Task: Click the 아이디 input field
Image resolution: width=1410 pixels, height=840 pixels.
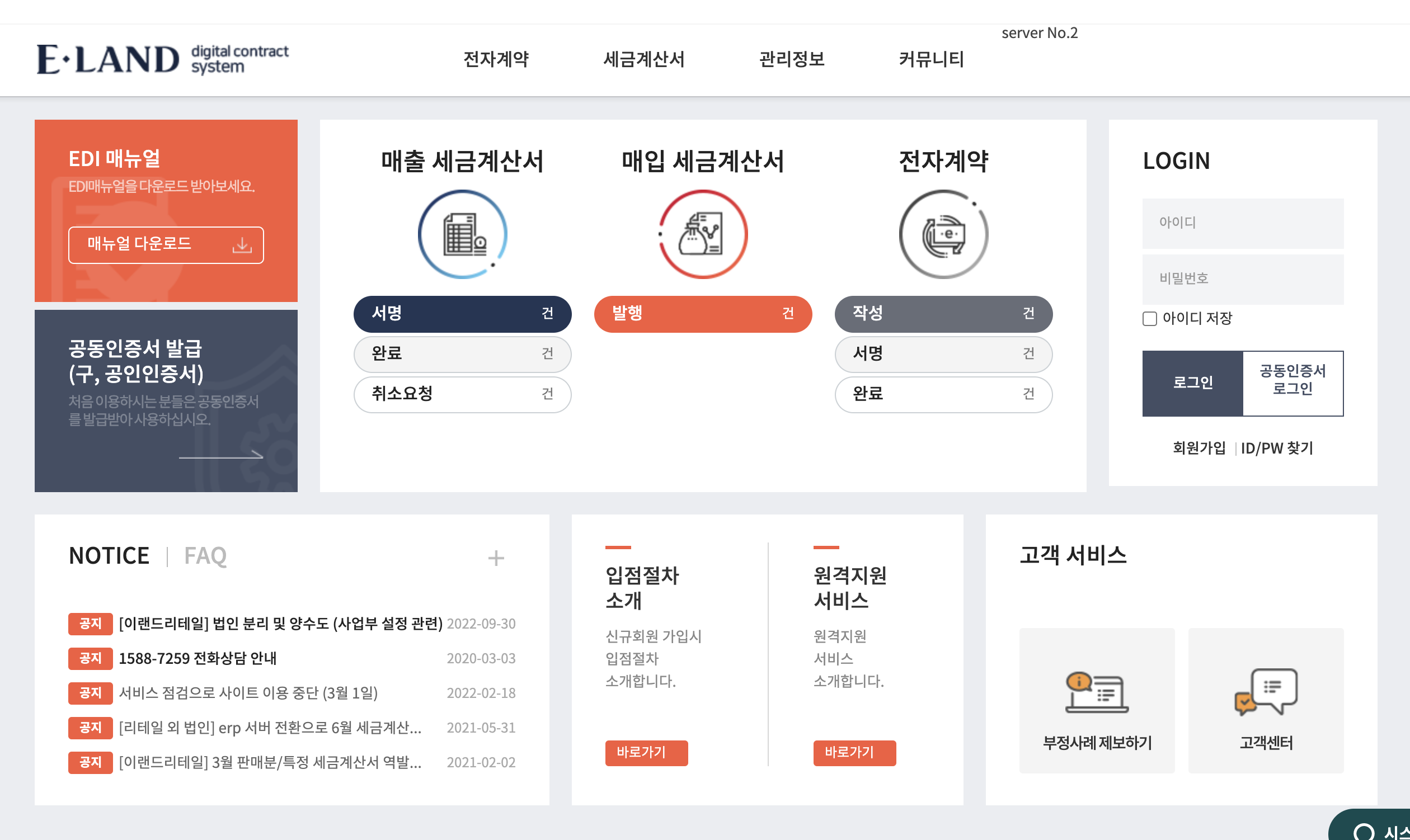Action: (x=1243, y=223)
